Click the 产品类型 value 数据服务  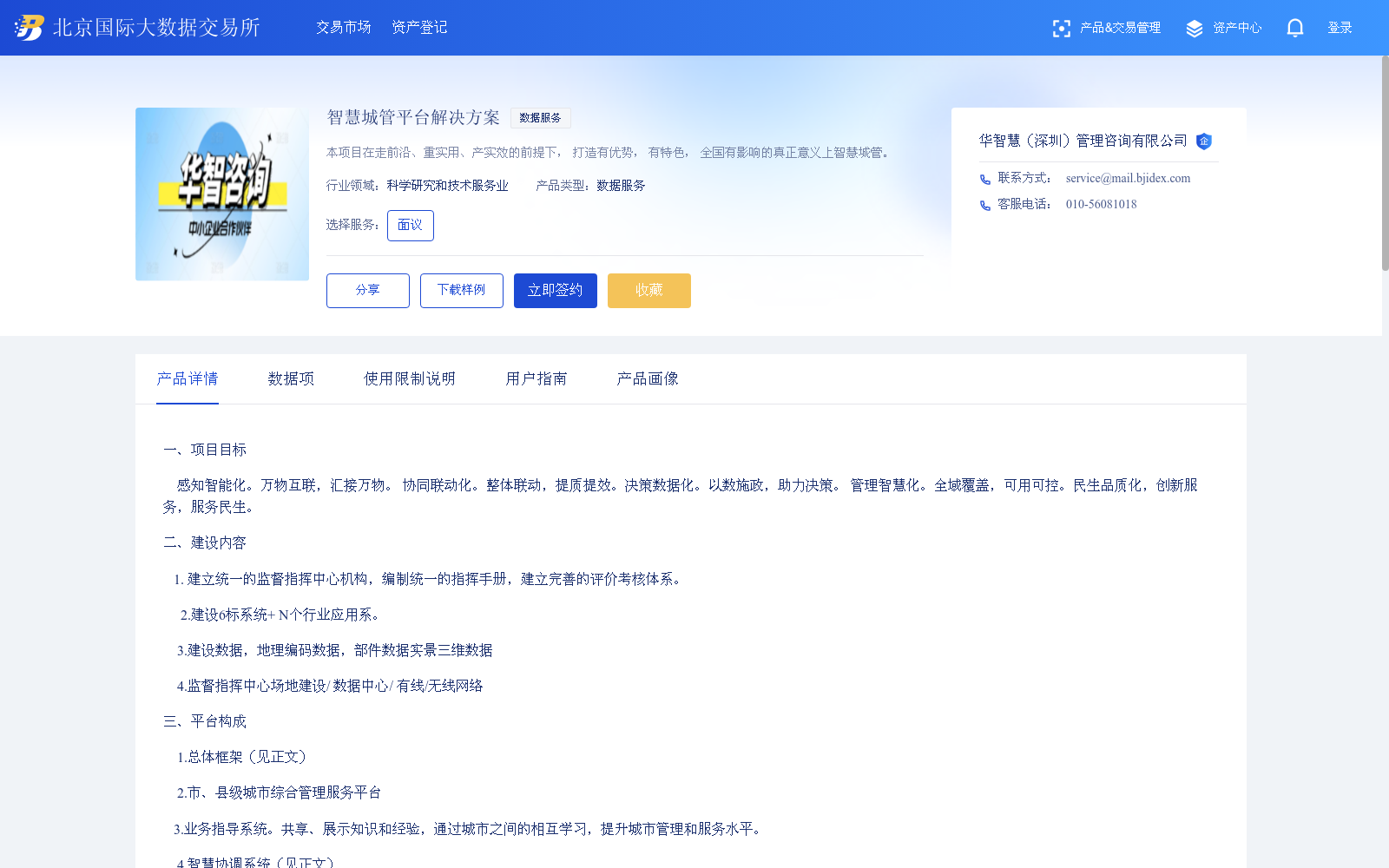(x=621, y=186)
